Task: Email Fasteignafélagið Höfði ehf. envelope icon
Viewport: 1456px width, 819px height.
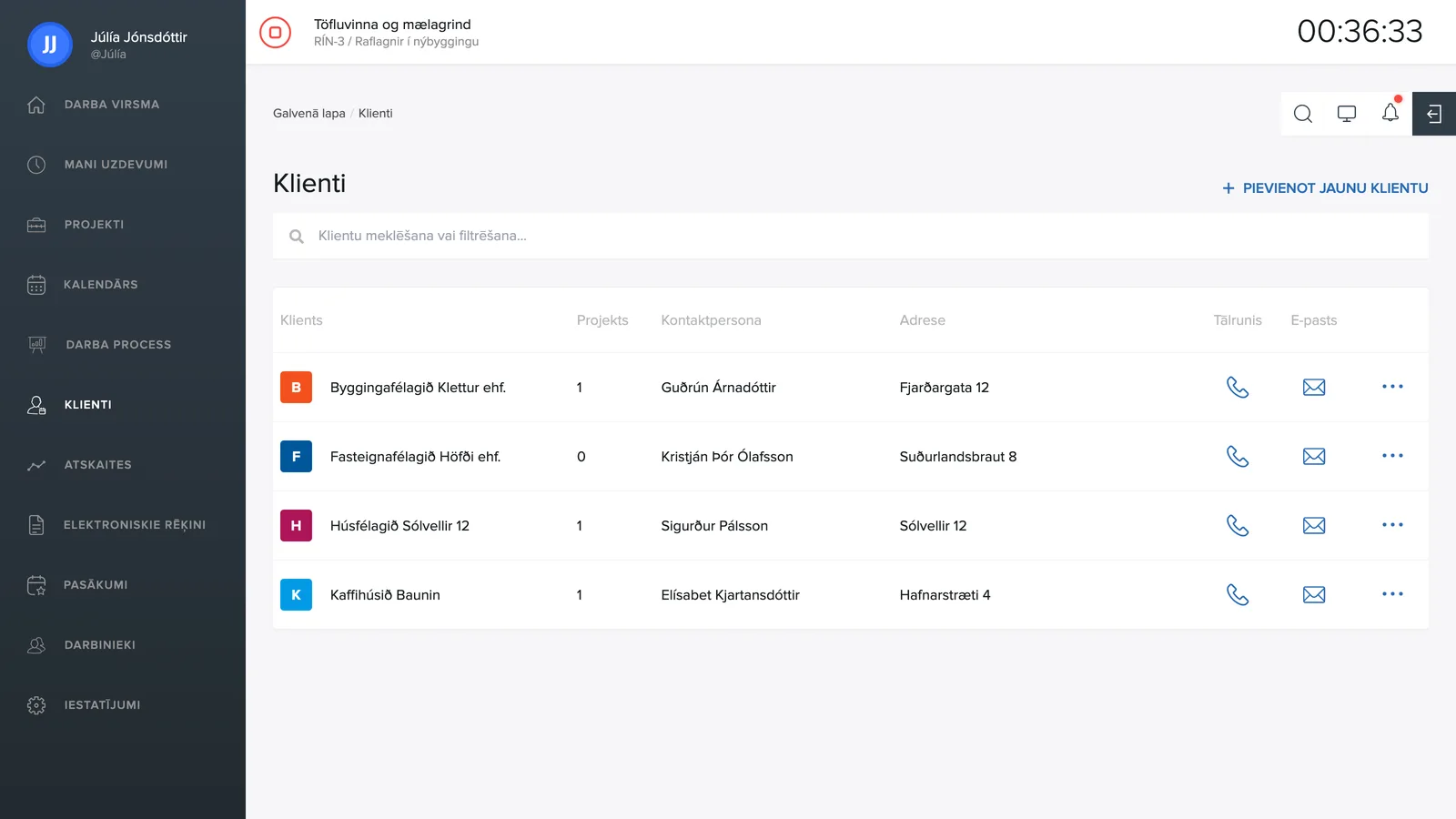Action: [x=1314, y=456]
